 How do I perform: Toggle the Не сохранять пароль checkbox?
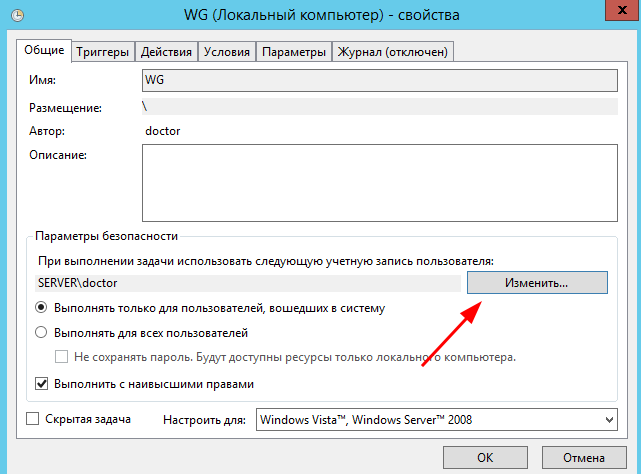61,357
